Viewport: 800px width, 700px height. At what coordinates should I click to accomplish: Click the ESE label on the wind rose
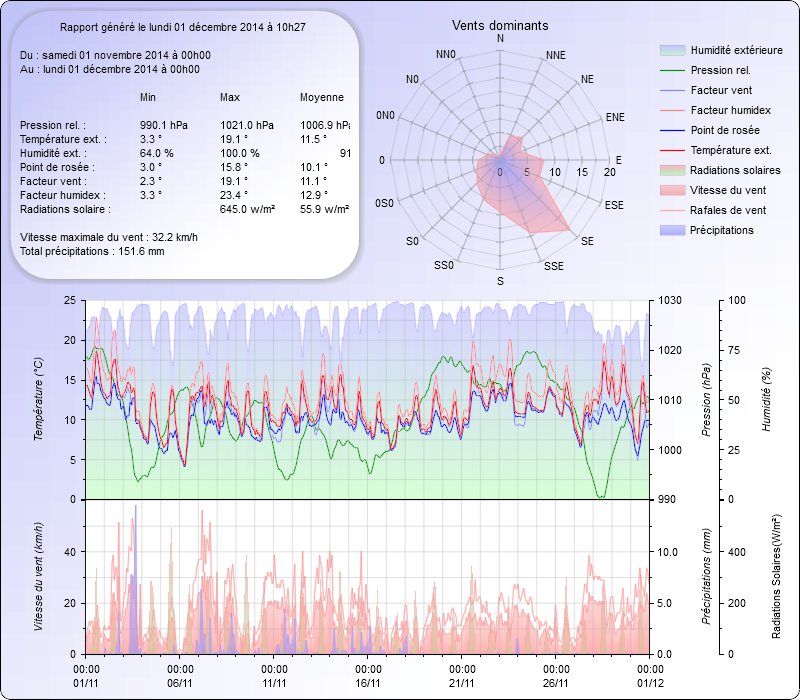coord(615,204)
